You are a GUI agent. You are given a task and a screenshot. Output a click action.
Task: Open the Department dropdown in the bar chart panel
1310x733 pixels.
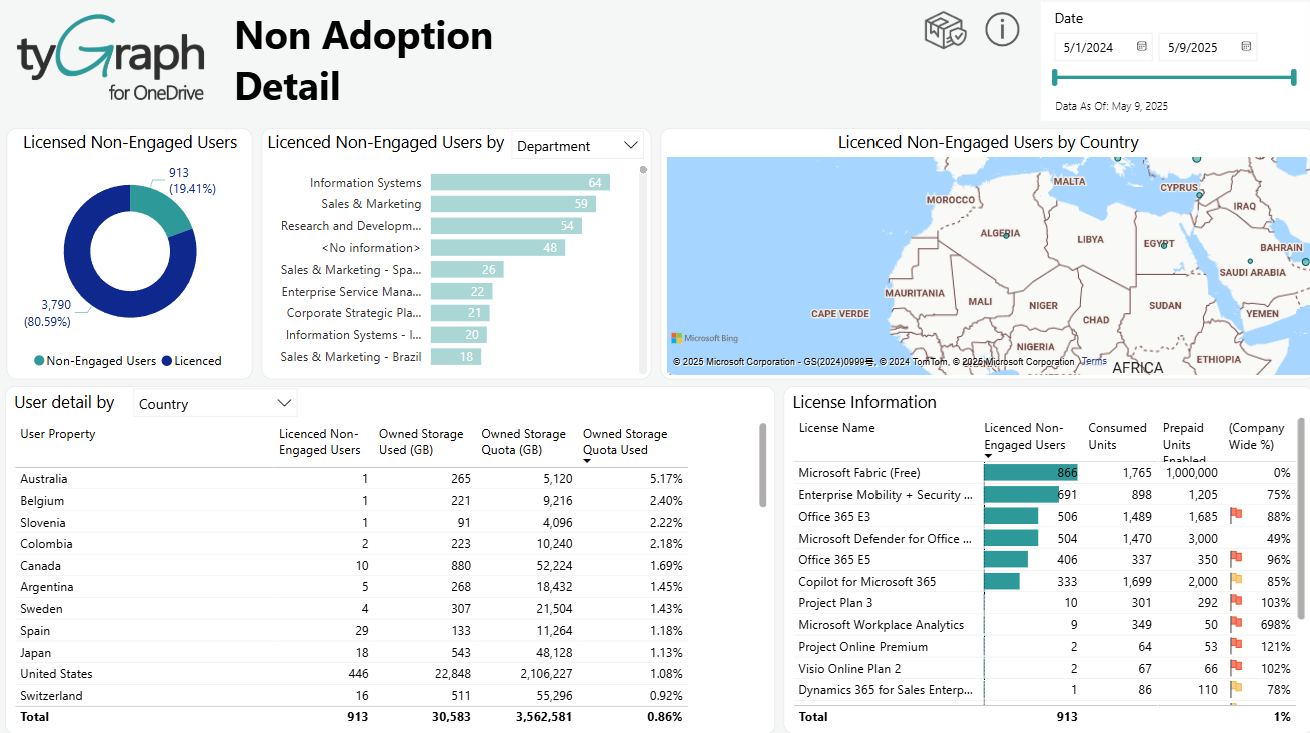click(x=578, y=145)
